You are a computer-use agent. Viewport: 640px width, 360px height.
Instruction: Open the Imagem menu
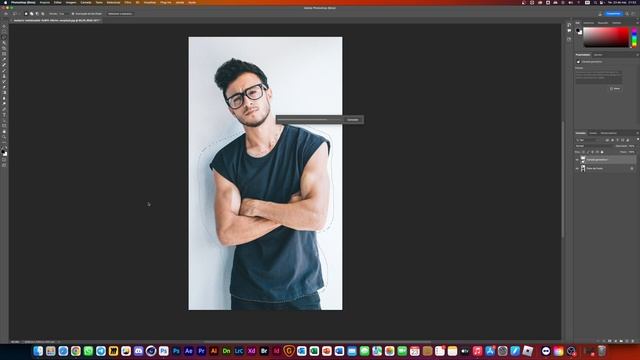[x=71, y=2]
